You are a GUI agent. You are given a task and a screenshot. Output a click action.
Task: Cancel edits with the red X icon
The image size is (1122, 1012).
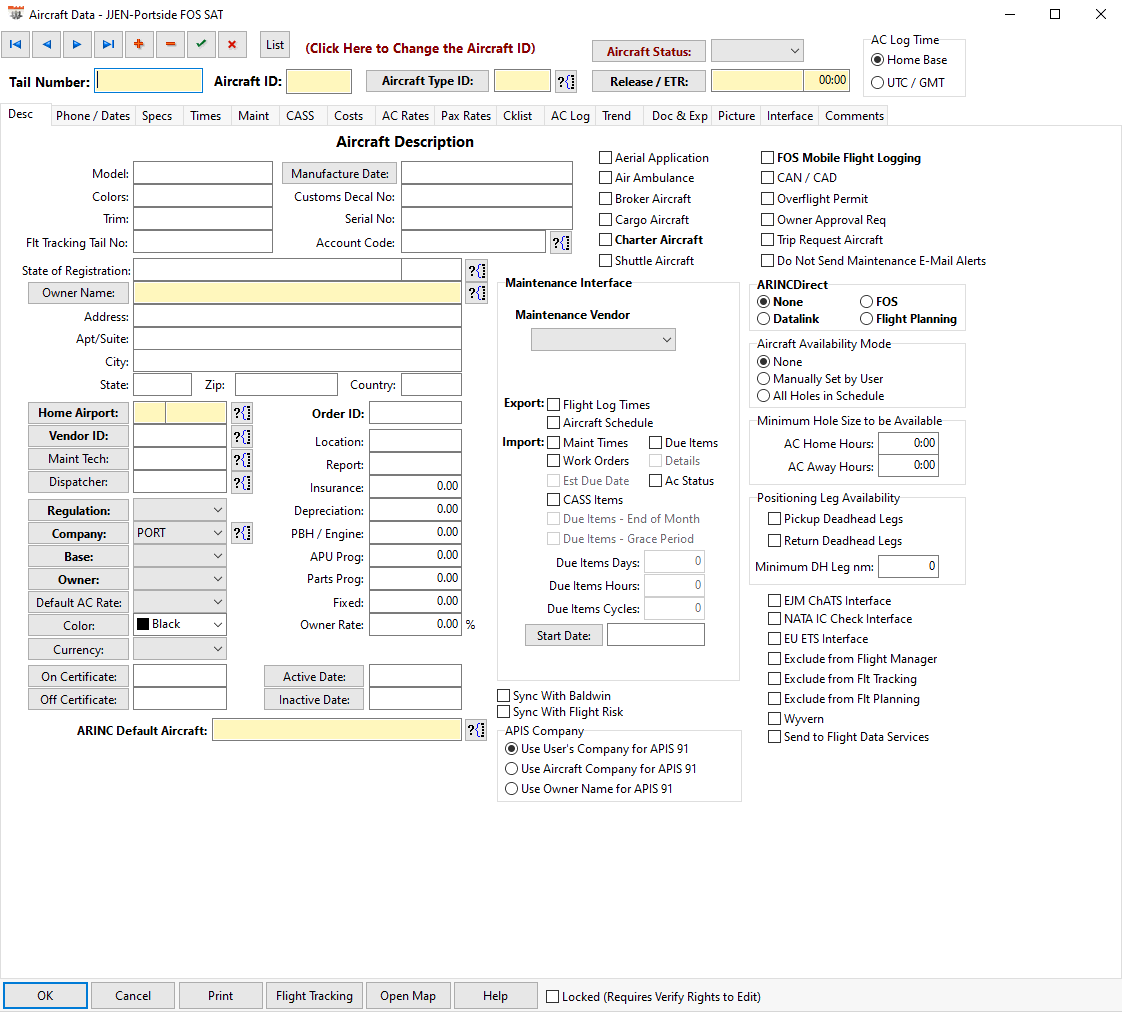[232, 44]
